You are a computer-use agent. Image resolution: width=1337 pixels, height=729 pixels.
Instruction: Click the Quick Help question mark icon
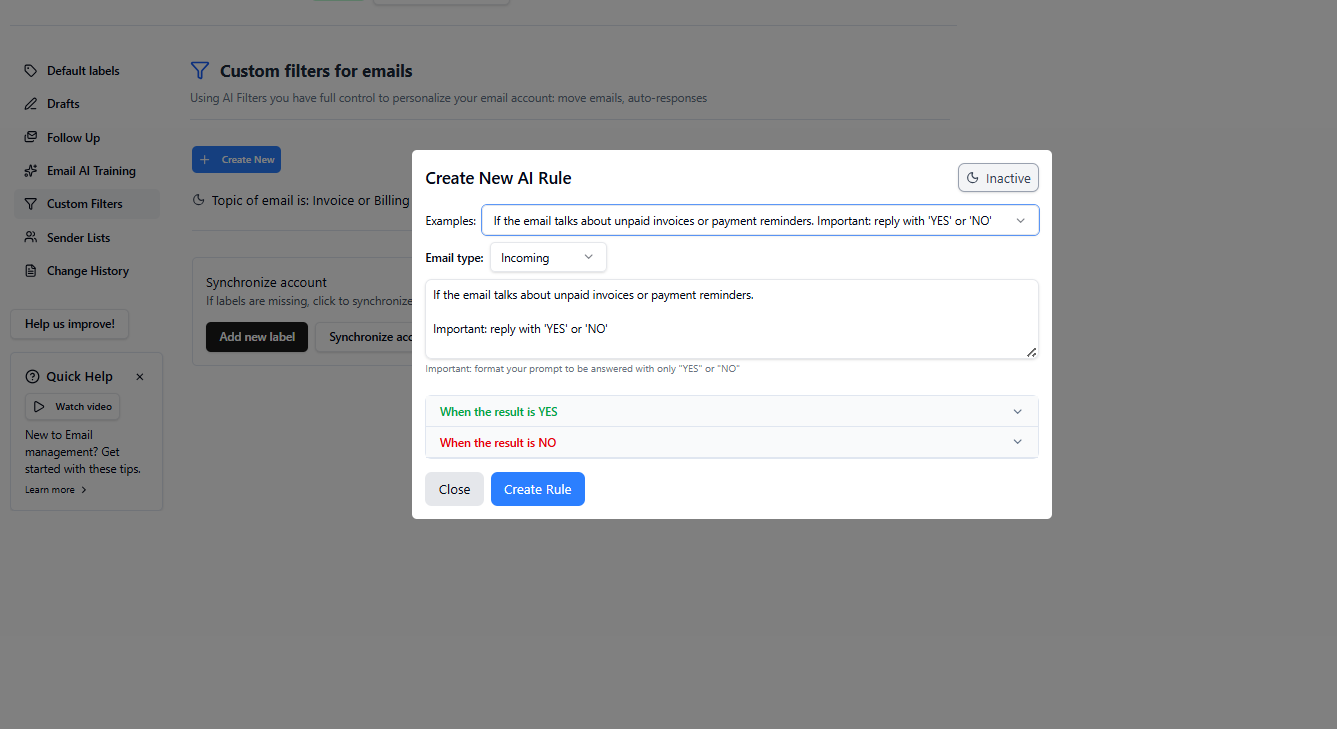pos(33,377)
